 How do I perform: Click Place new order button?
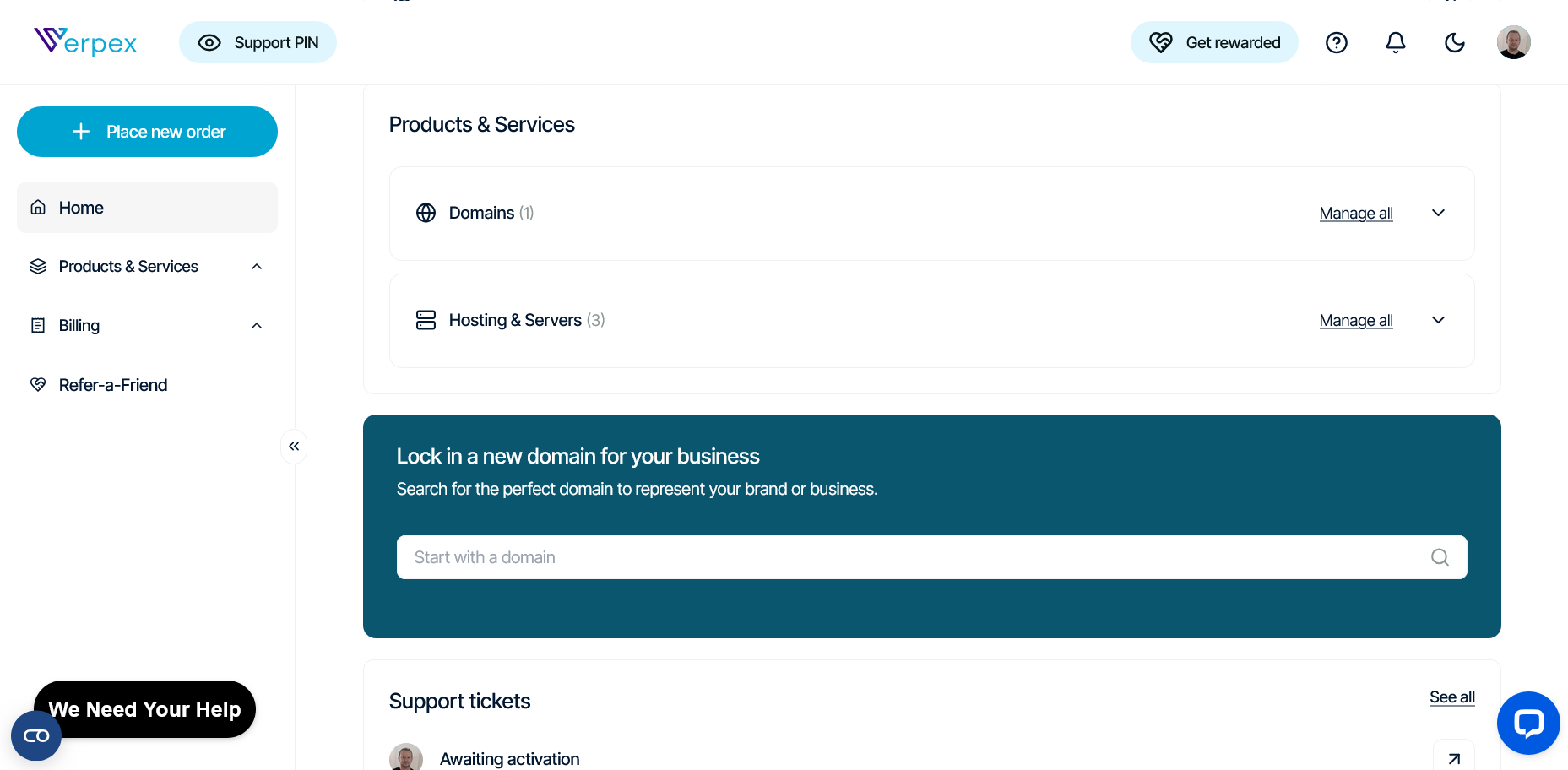[x=147, y=132]
